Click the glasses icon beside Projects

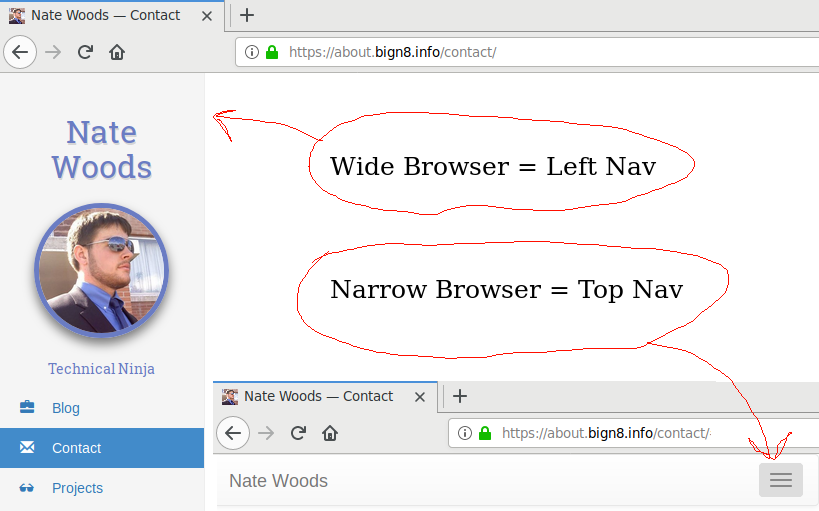(27, 488)
